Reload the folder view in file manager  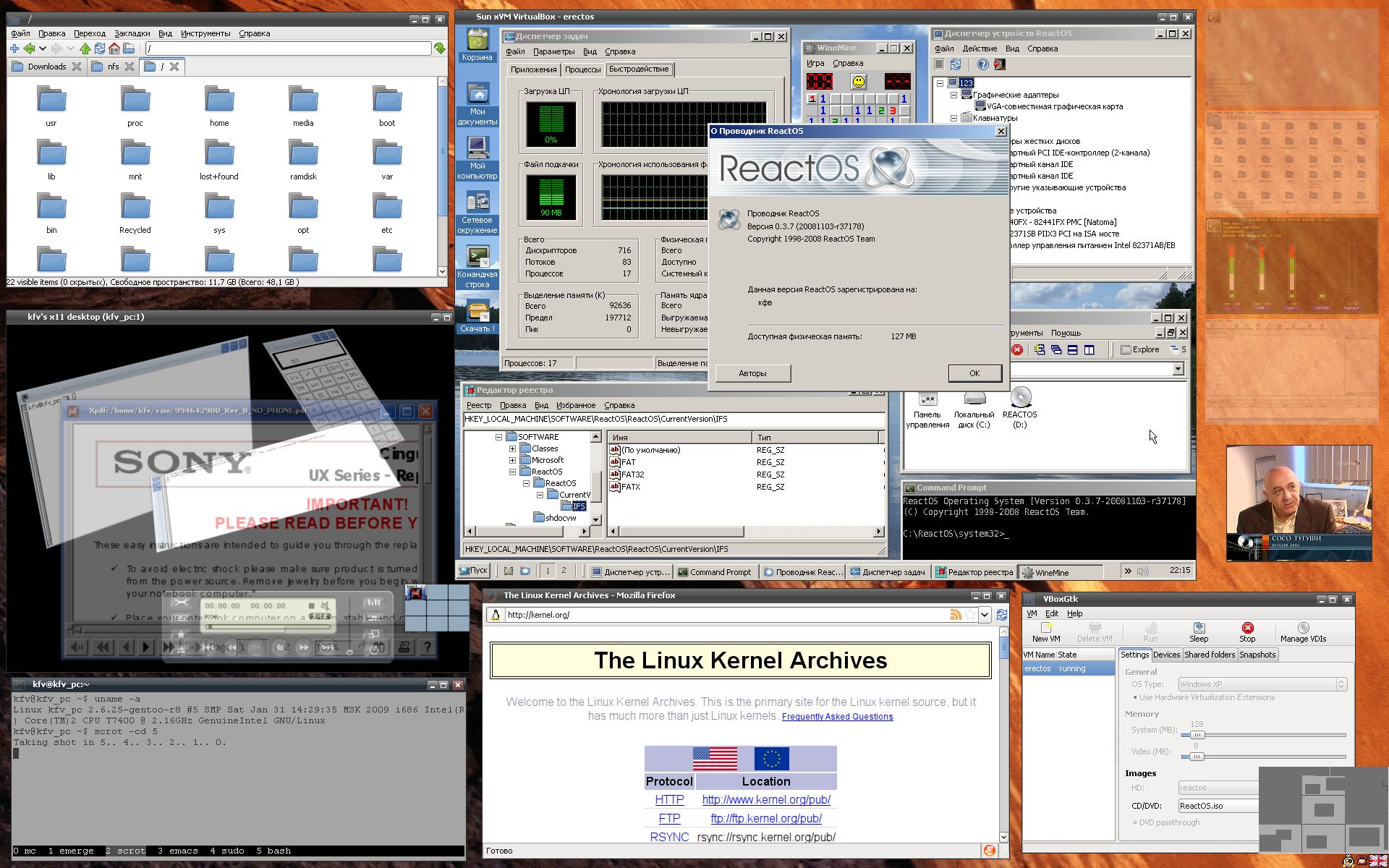tap(100, 48)
